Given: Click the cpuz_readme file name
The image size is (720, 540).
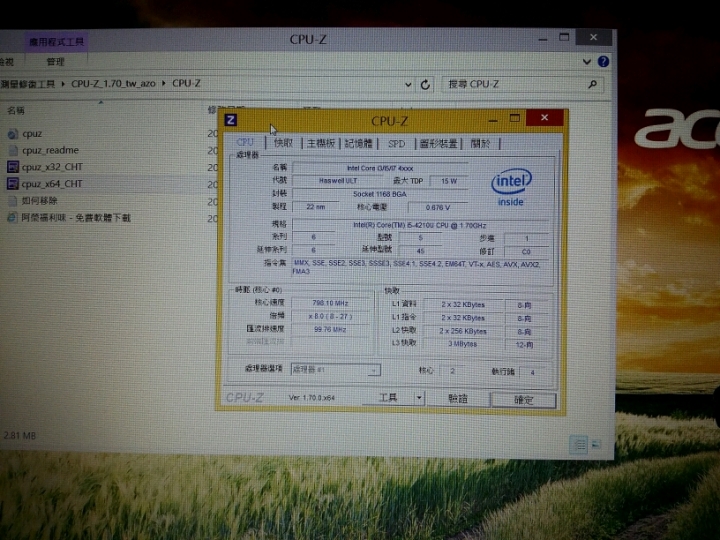Looking at the screenshot, I should 51,150.
